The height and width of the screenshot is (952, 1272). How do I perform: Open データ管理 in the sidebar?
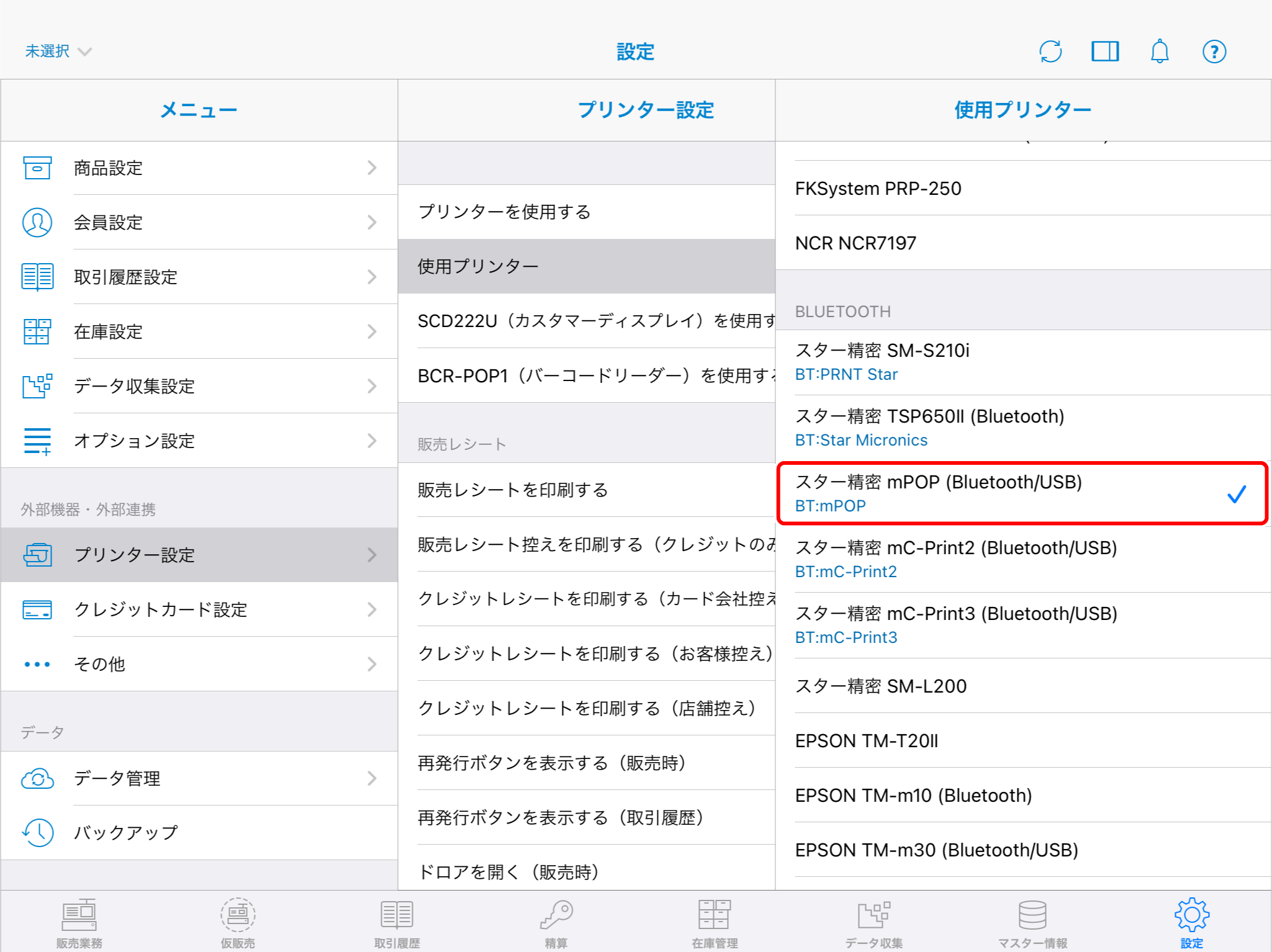(x=199, y=779)
